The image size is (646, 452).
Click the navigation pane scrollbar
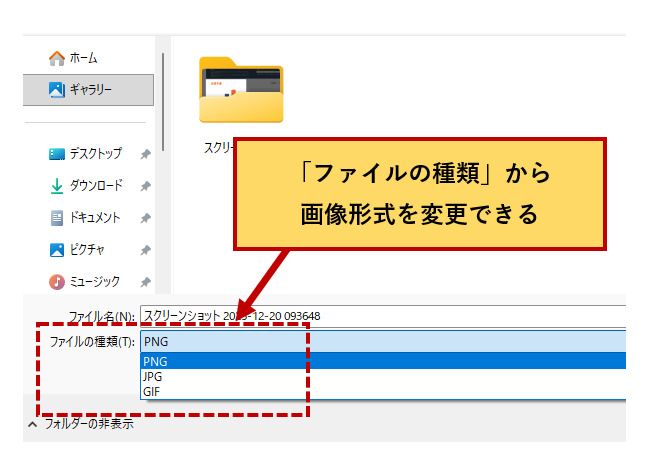coord(163,102)
